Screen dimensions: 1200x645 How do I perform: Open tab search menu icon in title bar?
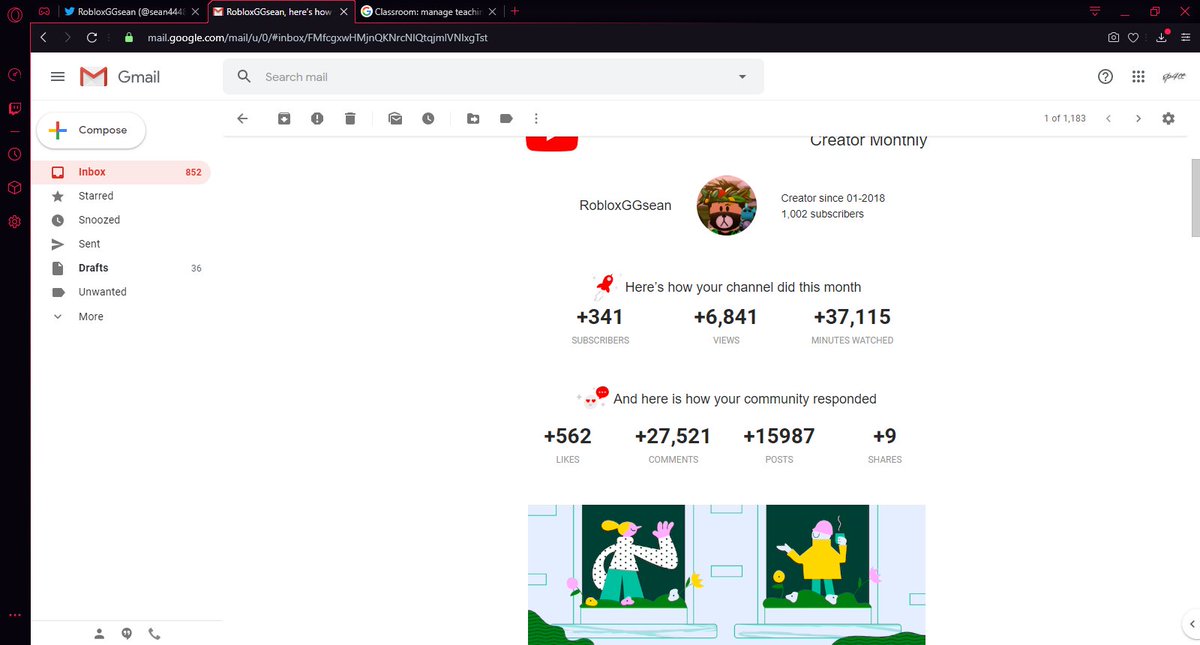[x=1095, y=11]
